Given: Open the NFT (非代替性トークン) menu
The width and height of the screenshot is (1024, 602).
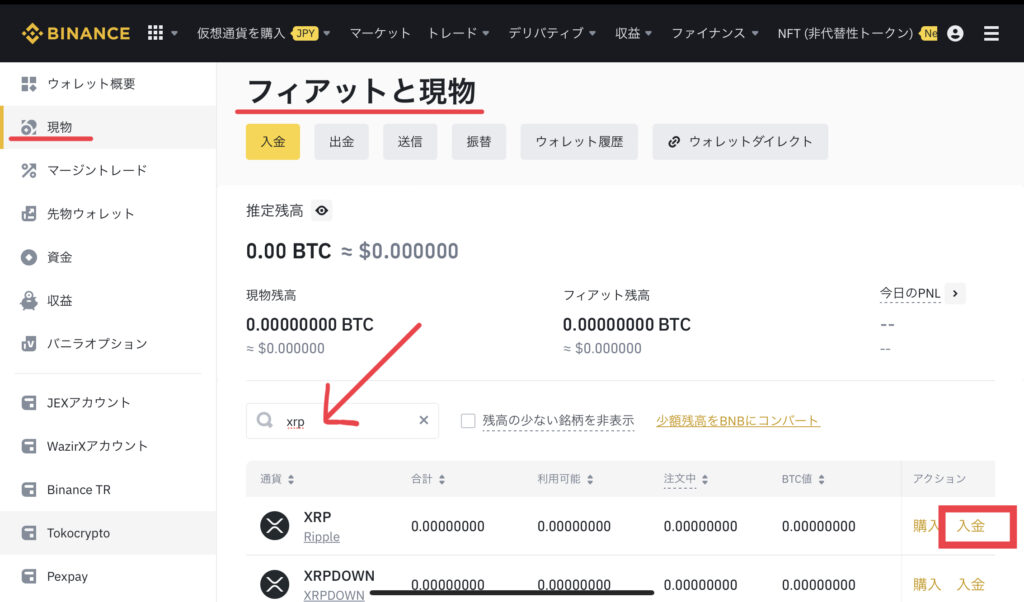Looking at the screenshot, I should [x=845, y=33].
